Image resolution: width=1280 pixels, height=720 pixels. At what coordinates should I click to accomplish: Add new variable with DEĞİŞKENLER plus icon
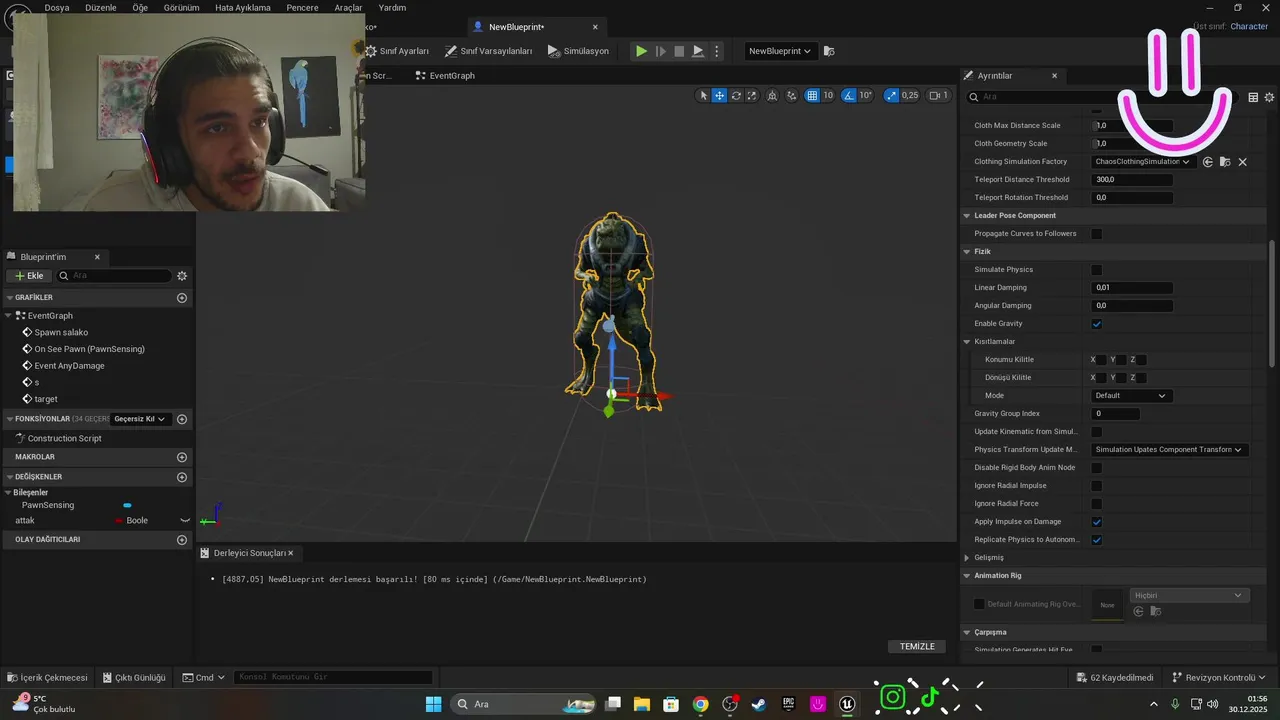pos(182,477)
